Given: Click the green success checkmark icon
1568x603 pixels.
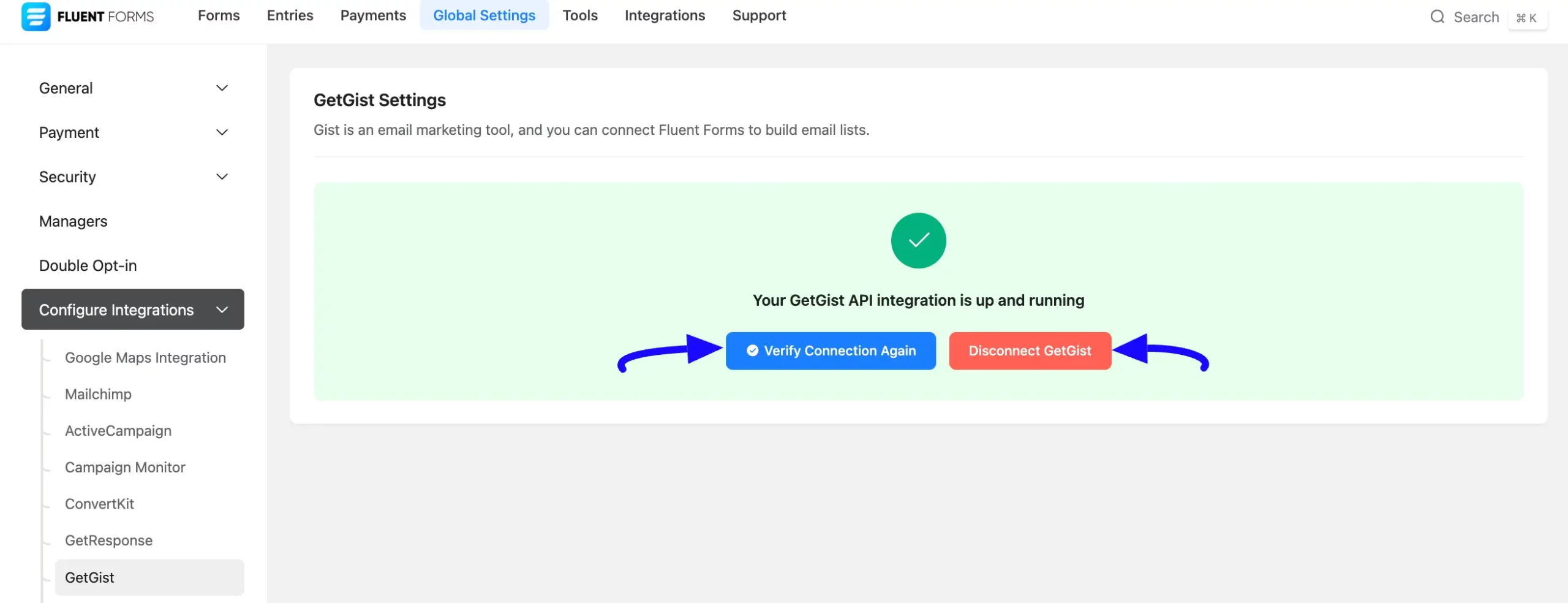Looking at the screenshot, I should pos(918,240).
